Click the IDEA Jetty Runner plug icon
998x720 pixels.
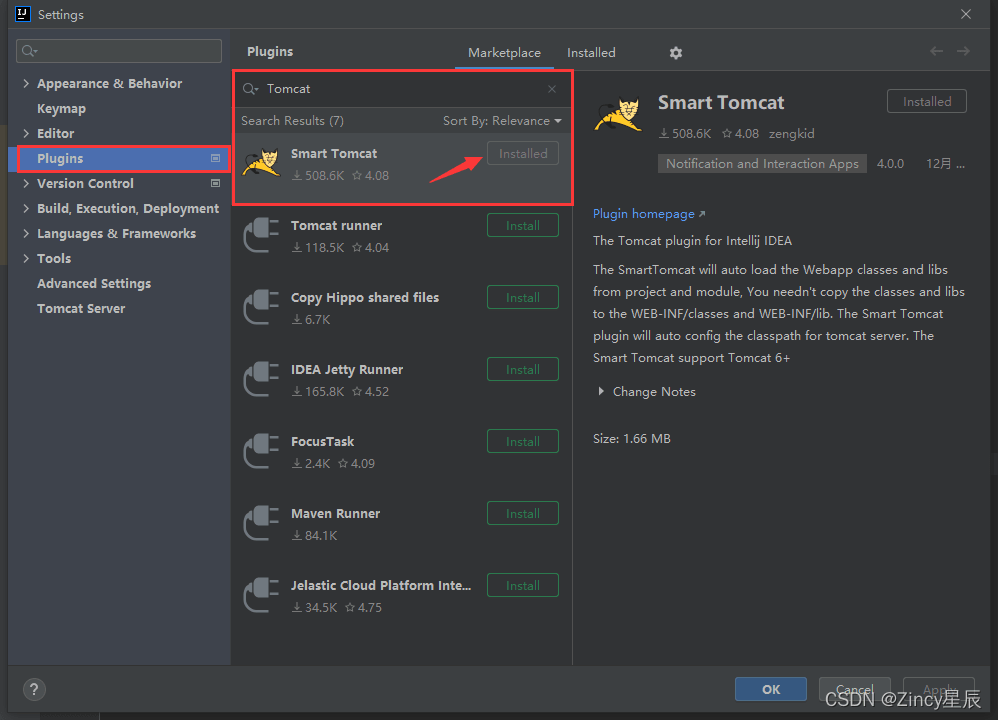click(x=262, y=379)
